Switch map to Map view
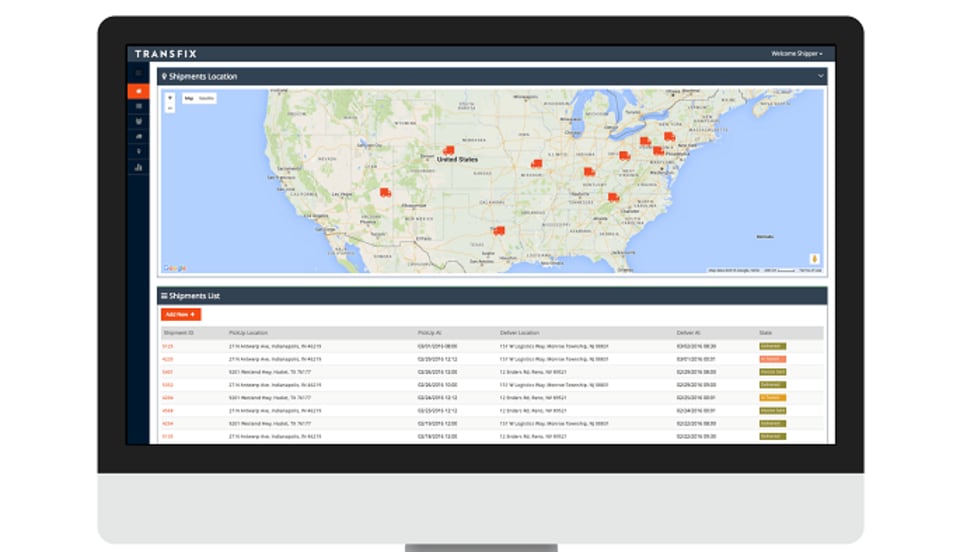Screen dimensions: 980x552 [x=189, y=98]
